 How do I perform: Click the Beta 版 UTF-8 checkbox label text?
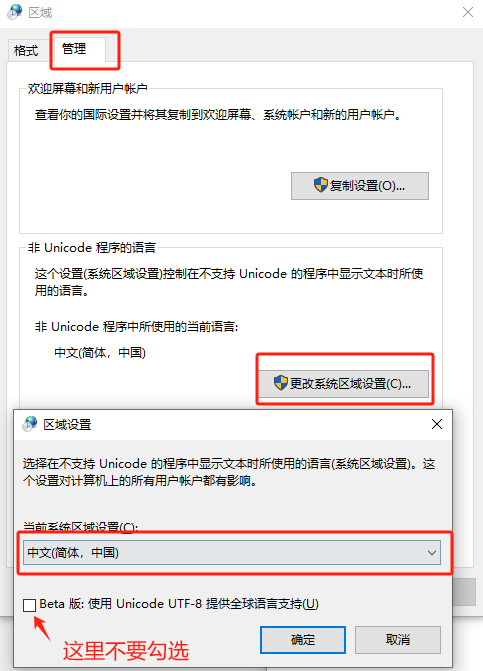(179, 604)
